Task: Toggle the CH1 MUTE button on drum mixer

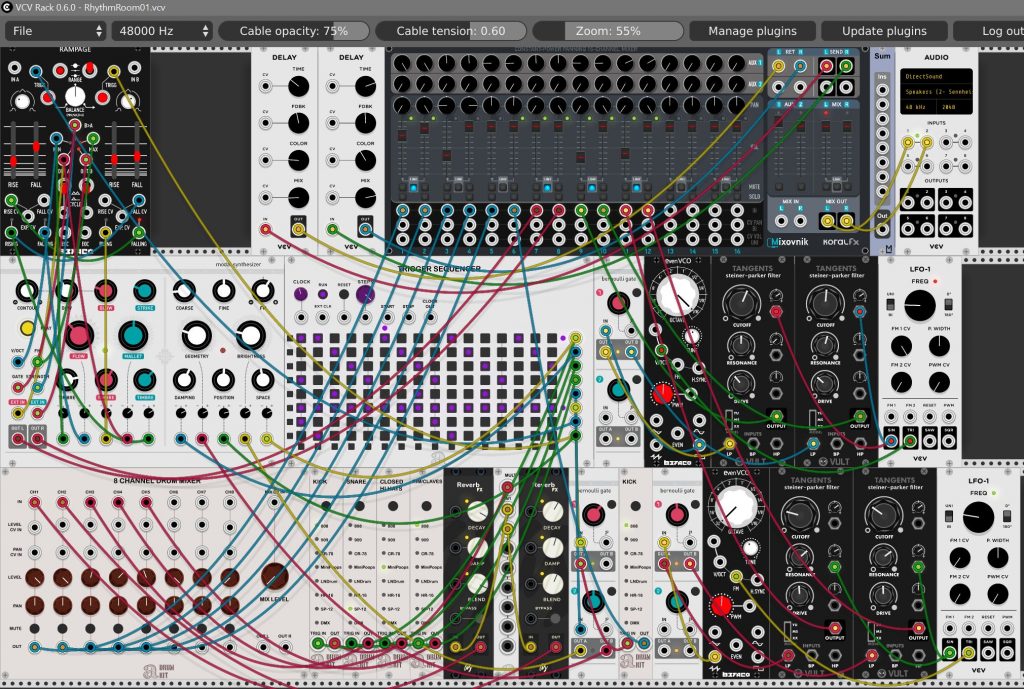Action: [34, 628]
